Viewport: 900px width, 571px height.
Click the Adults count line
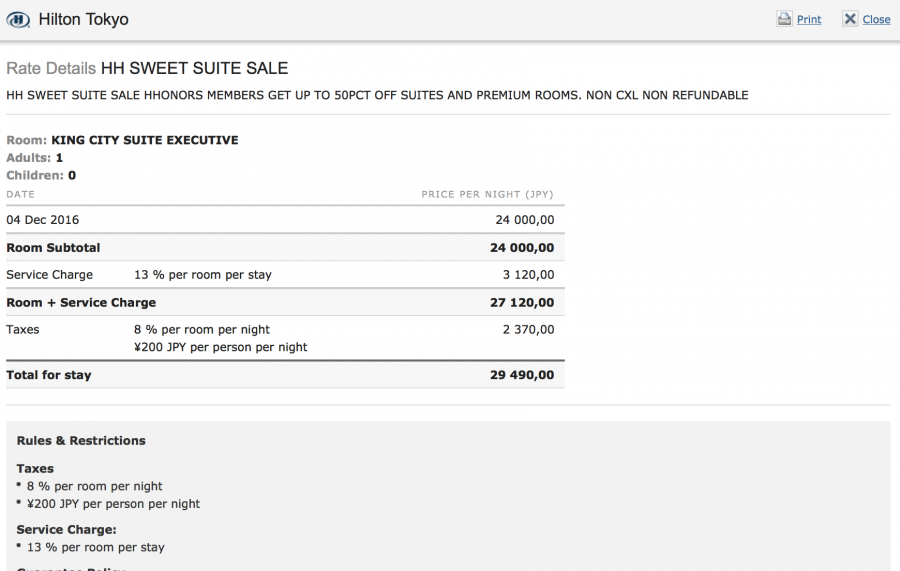pos(35,158)
